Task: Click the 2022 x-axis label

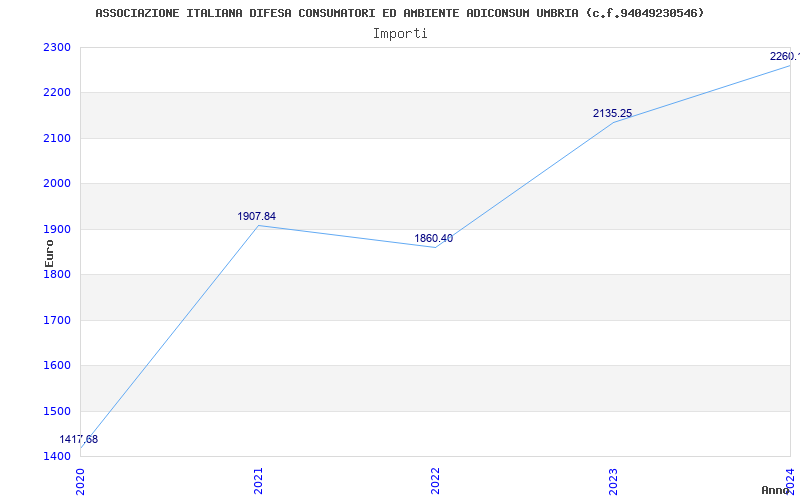Action: click(x=435, y=481)
